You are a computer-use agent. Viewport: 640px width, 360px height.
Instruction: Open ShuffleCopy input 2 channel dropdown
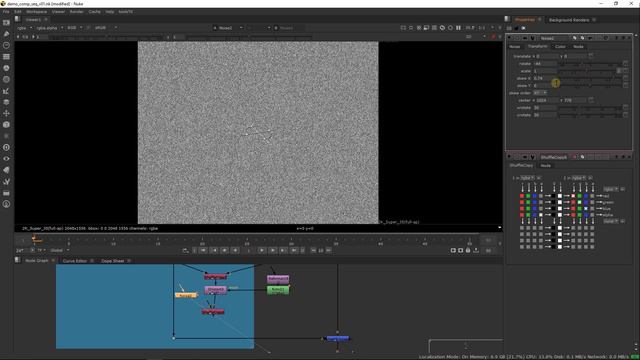click(579, 178)
